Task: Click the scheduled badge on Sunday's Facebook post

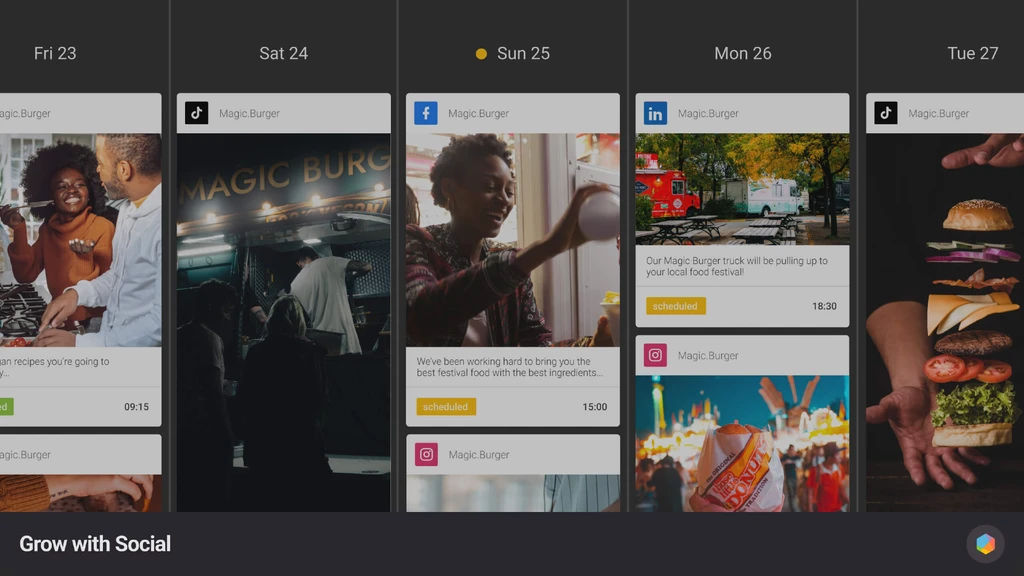Action: point(446,407)
